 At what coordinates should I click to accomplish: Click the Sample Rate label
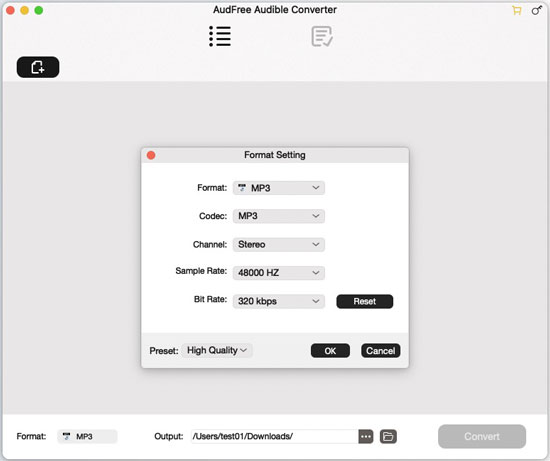[x=201, y=271]
